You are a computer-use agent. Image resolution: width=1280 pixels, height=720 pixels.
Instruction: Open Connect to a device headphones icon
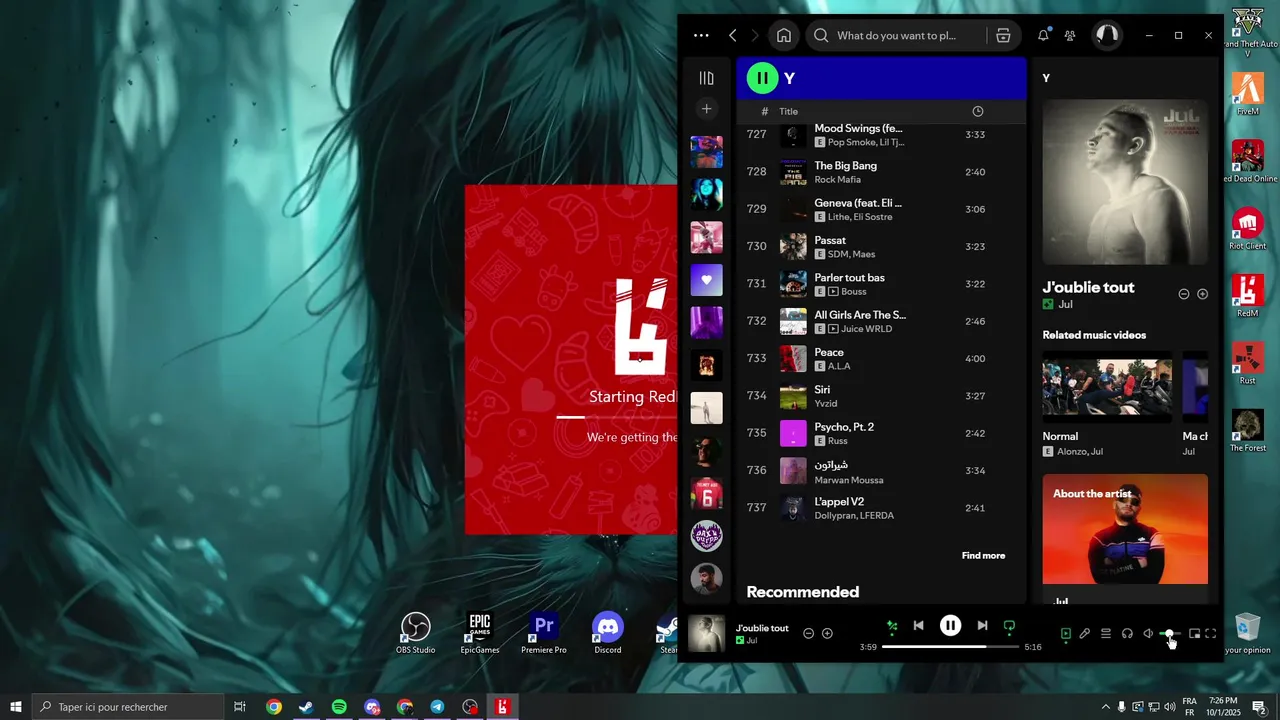coord(1127,633)
